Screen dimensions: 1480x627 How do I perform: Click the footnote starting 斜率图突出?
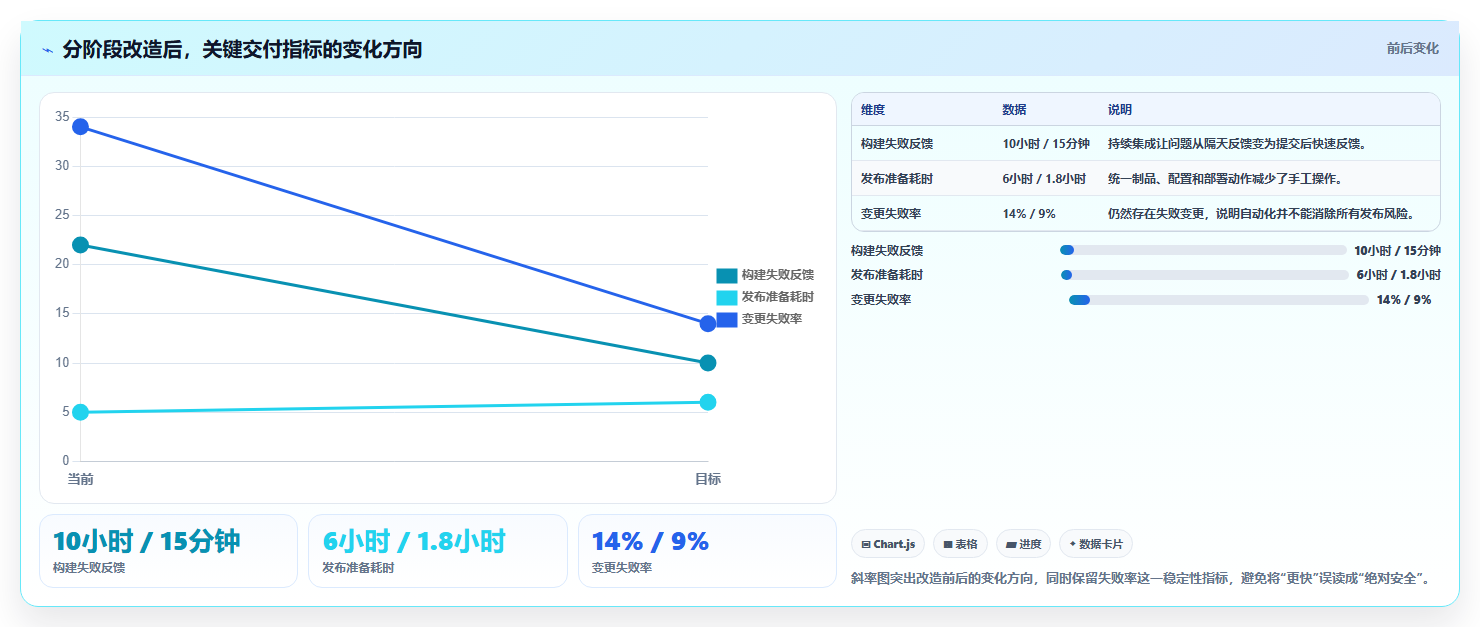pyautogui.click(x=1143, y=578)
